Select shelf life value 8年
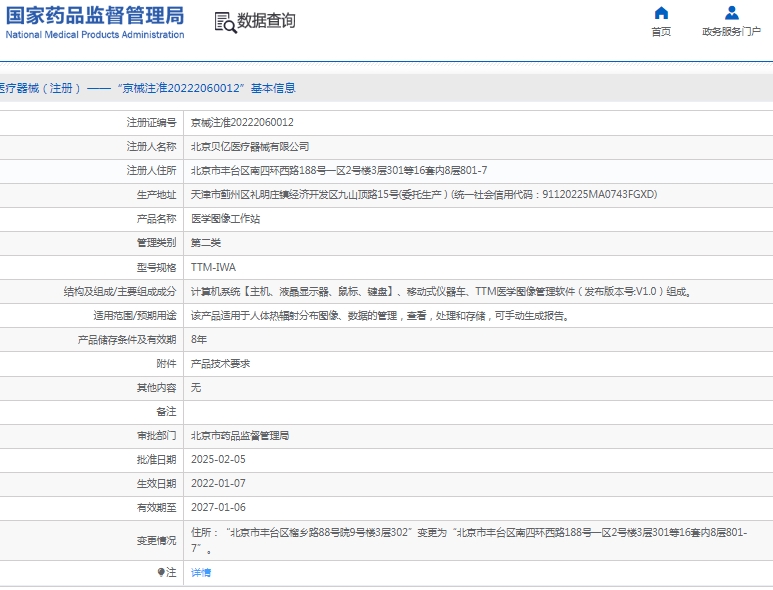Image resolution: width=773 pixels, height=590 pixels. 199,339
